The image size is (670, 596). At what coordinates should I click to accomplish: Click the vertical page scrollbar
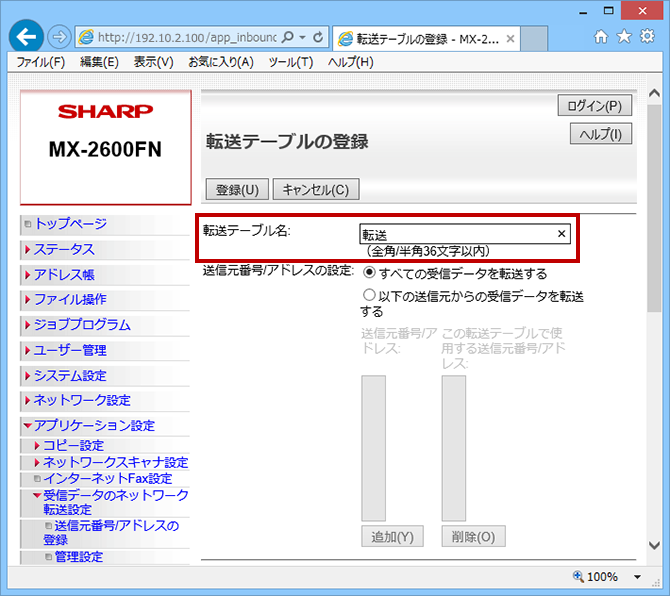point(654,300)
